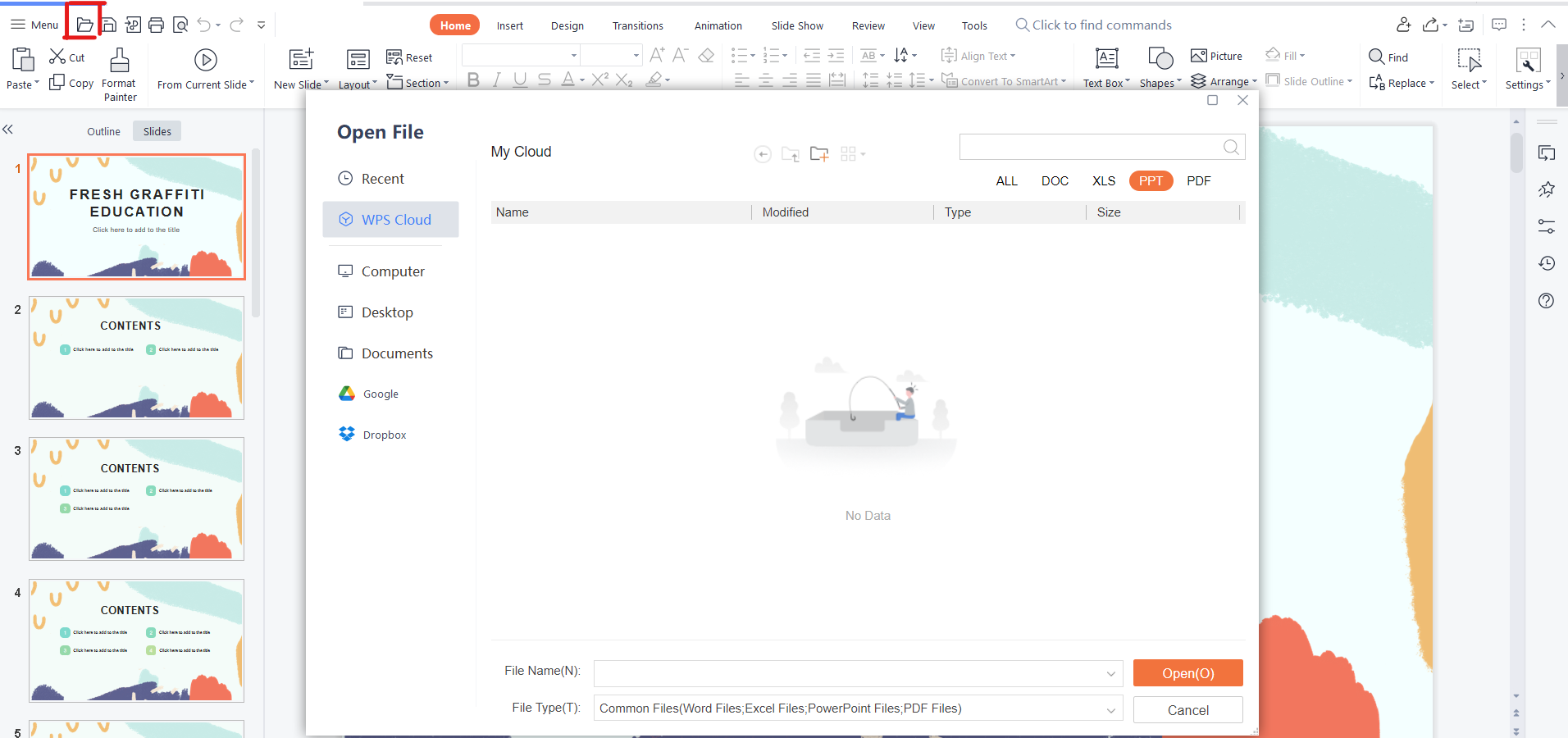Toggle underline formatting
Screen dimensions: 1568x738
click(520, 80)
